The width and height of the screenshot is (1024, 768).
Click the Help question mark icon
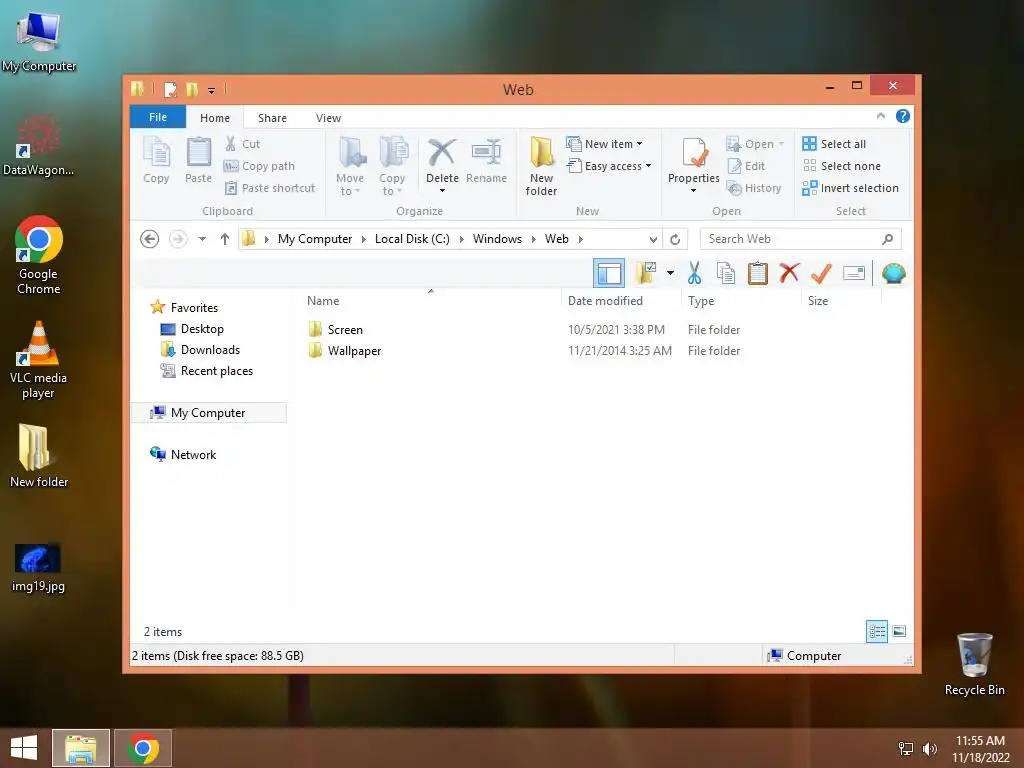coord(903,116)
